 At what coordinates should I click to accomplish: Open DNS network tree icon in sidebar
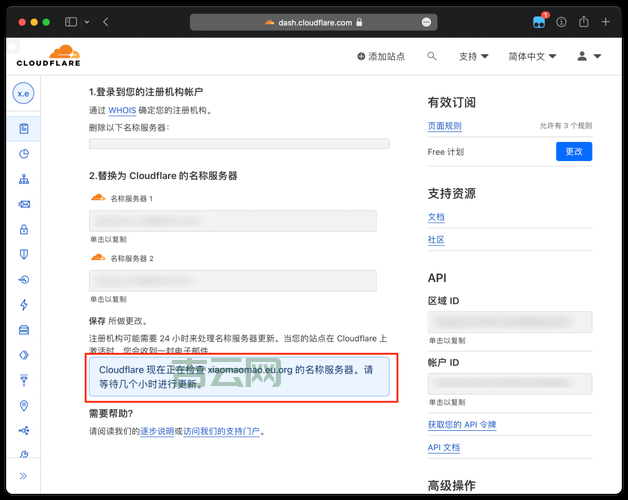24,179
